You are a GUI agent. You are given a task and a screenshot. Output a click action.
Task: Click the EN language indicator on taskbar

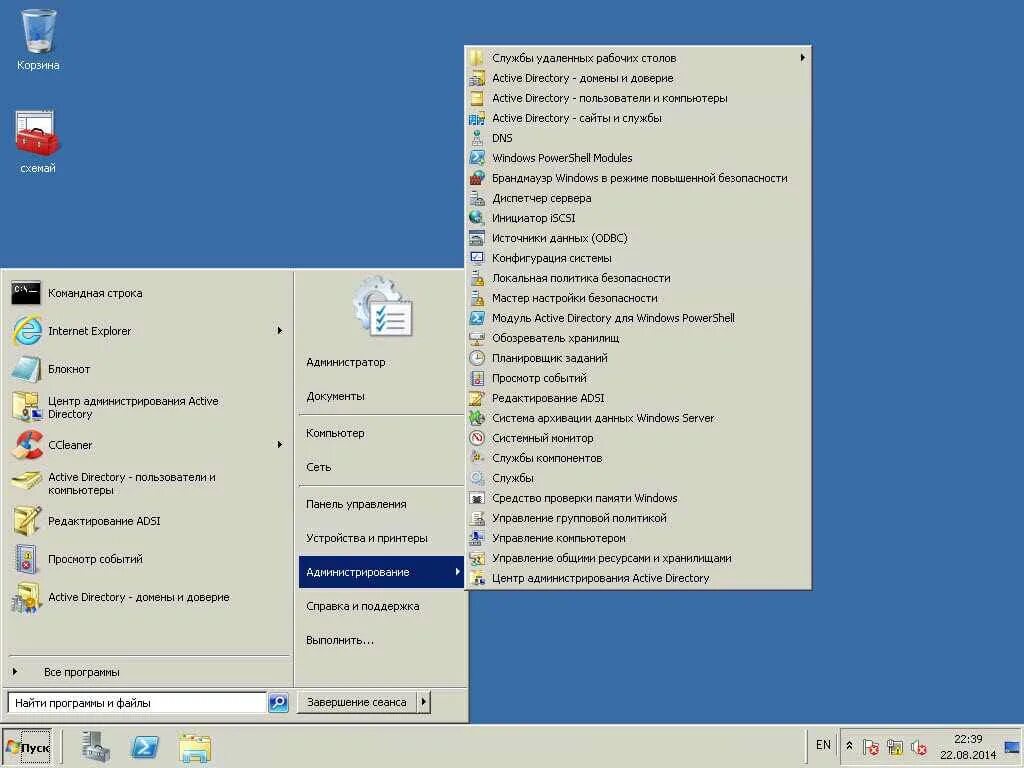pos(823,745)
